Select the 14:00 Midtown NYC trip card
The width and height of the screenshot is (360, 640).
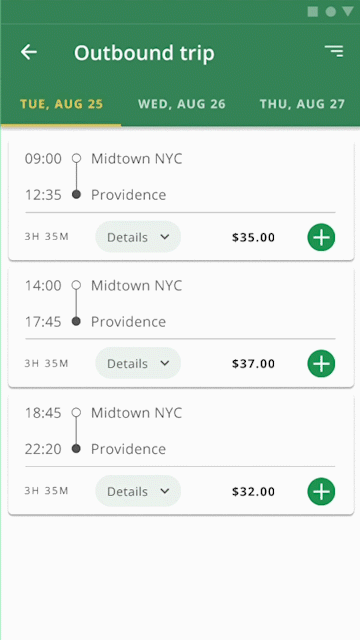[181, 327]
